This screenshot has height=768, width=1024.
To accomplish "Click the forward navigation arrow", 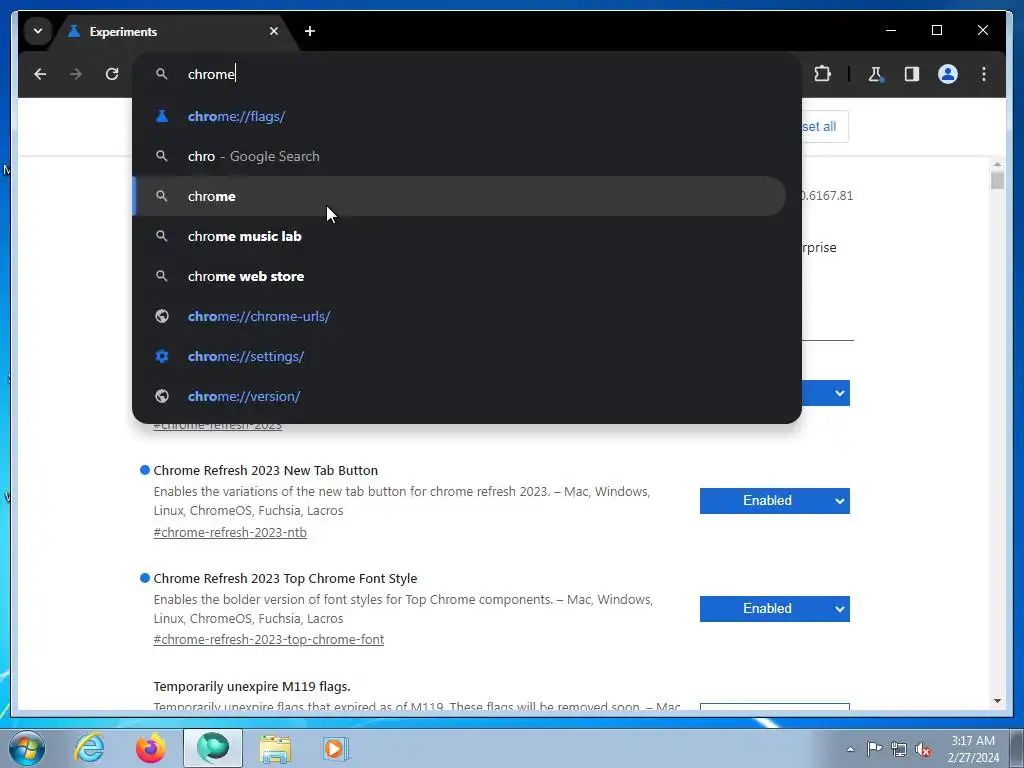I will [76, 74].
